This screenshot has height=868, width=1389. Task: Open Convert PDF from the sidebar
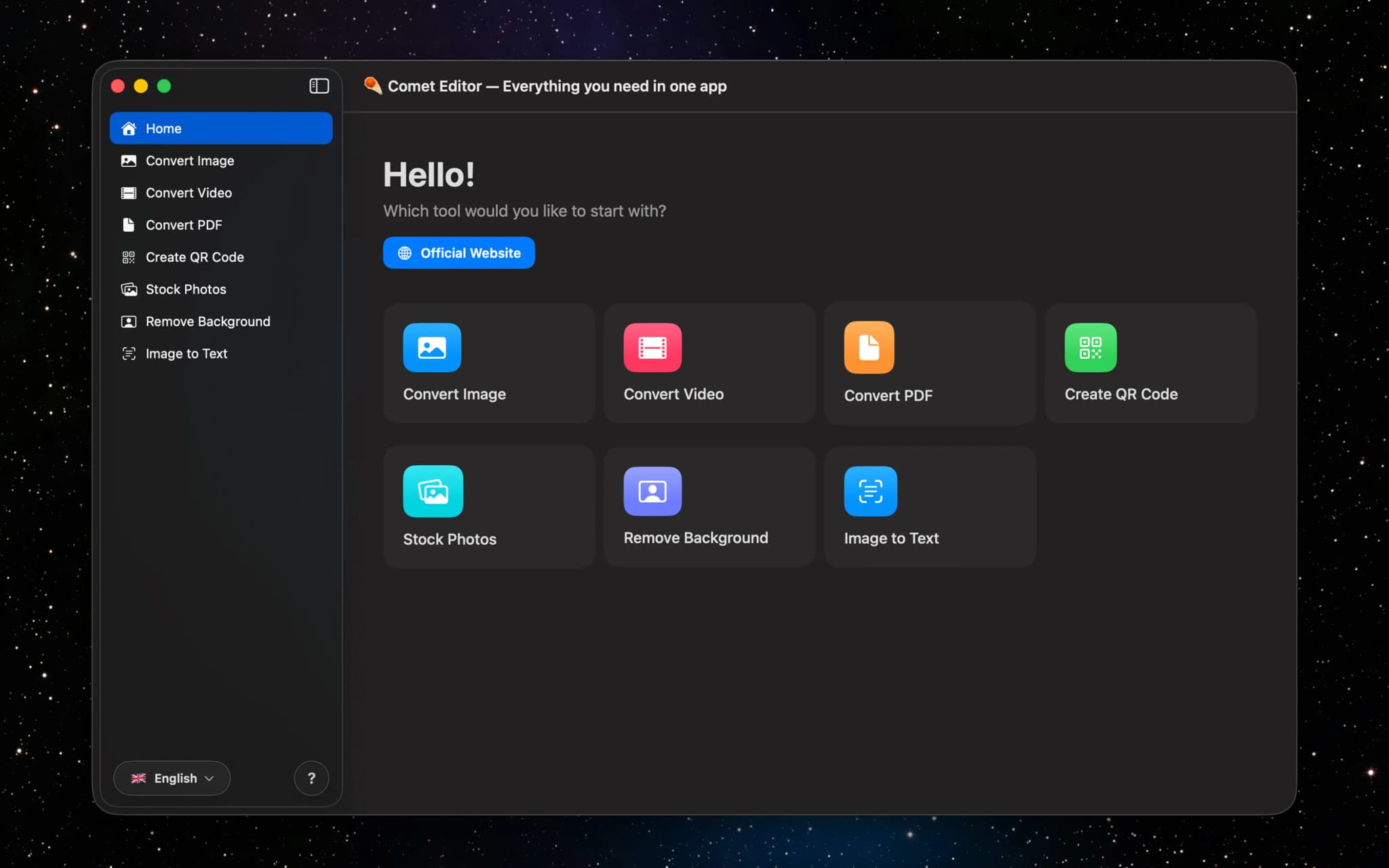pyautogui.click(x=221, y=224)
